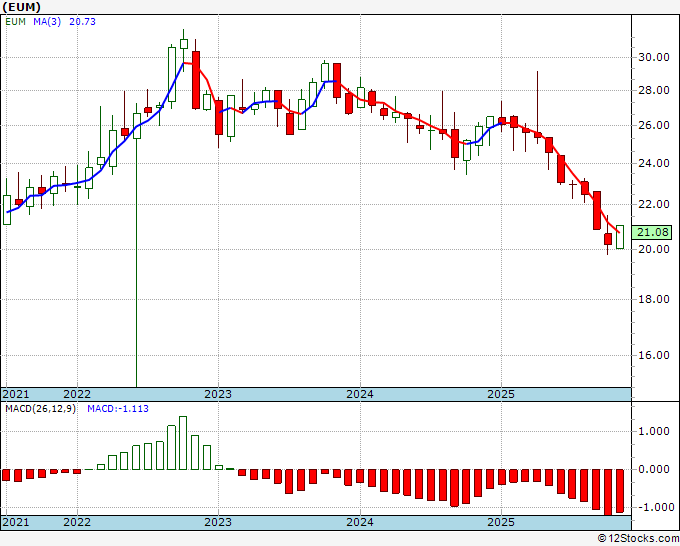Click the 28.00 price axis label
Image resolution: width=680 pixels, height=546 pixels.
tap(654, 90)
